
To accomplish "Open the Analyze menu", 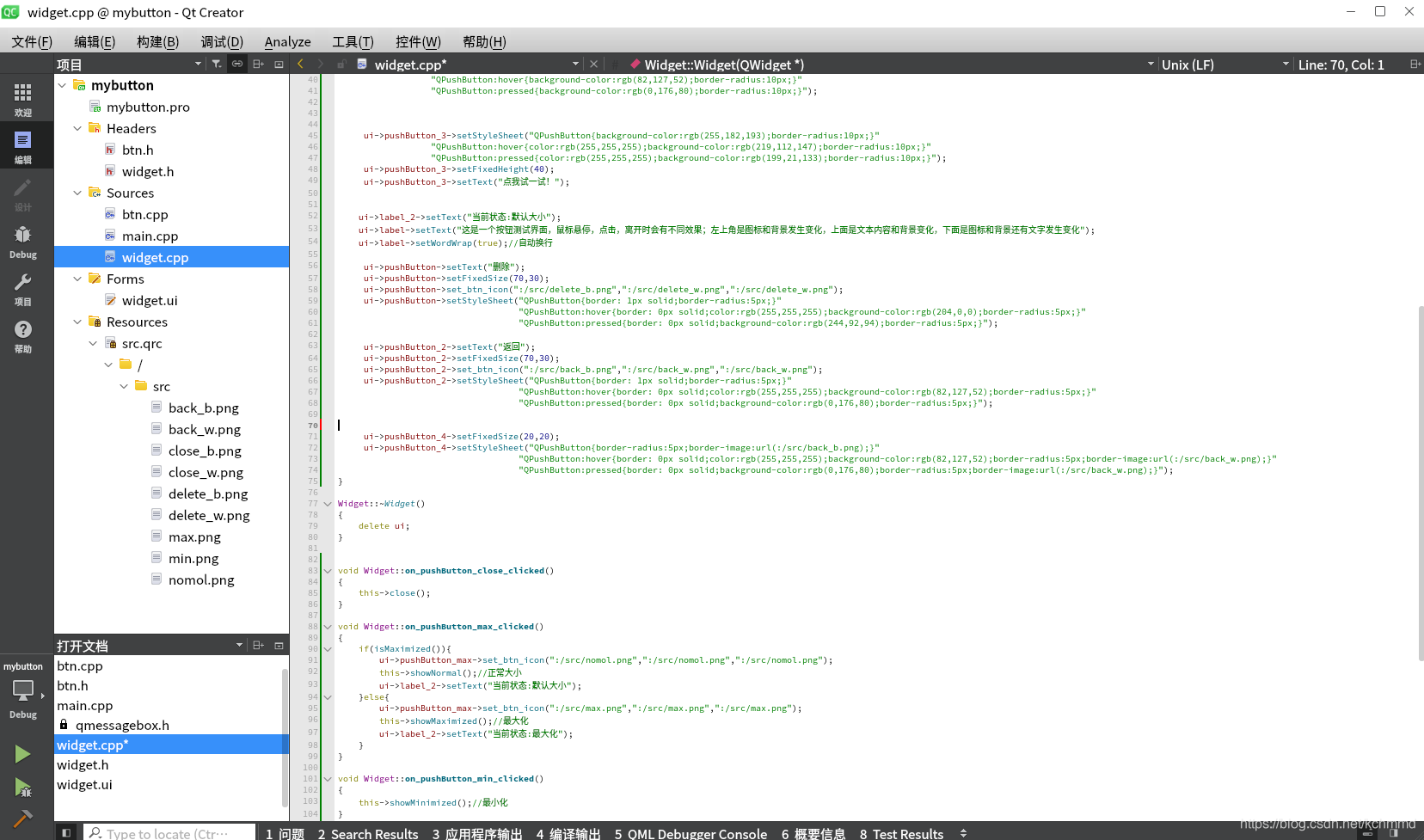I will click(x=288, y=41).
